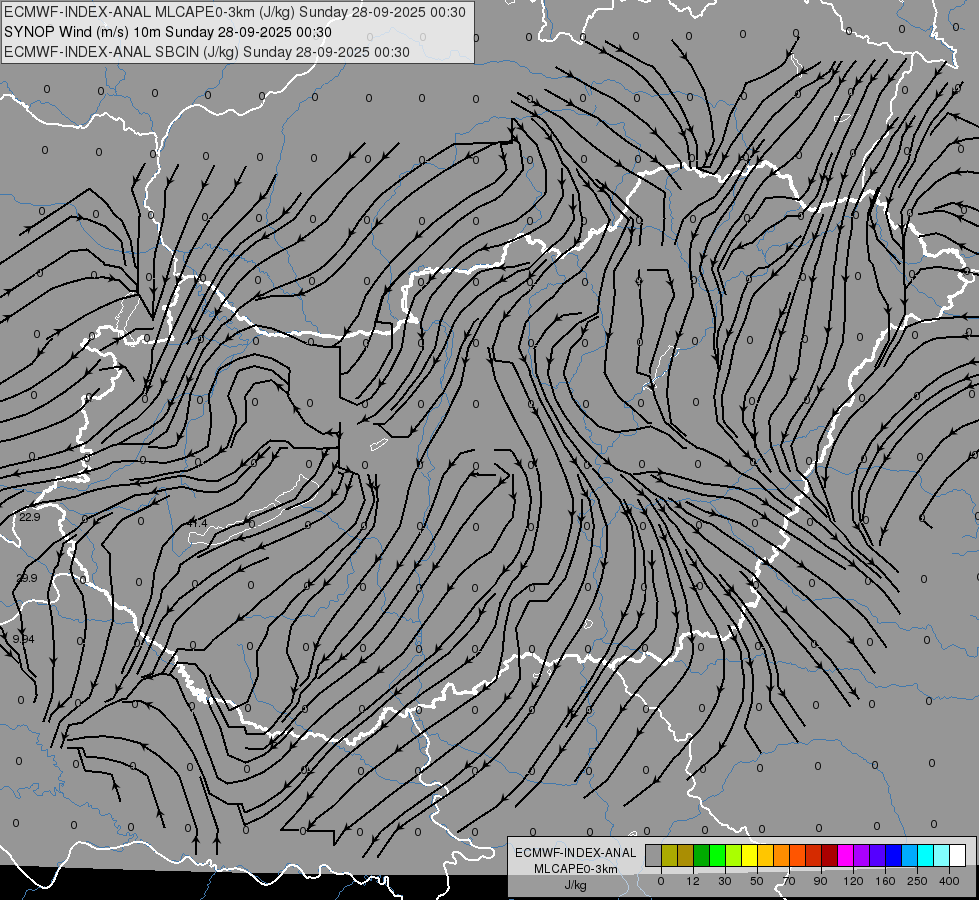Select the orange legend swatch before 70
This screenshot has height=900, width=979.
pyautogui.click(x=782, y=855)
